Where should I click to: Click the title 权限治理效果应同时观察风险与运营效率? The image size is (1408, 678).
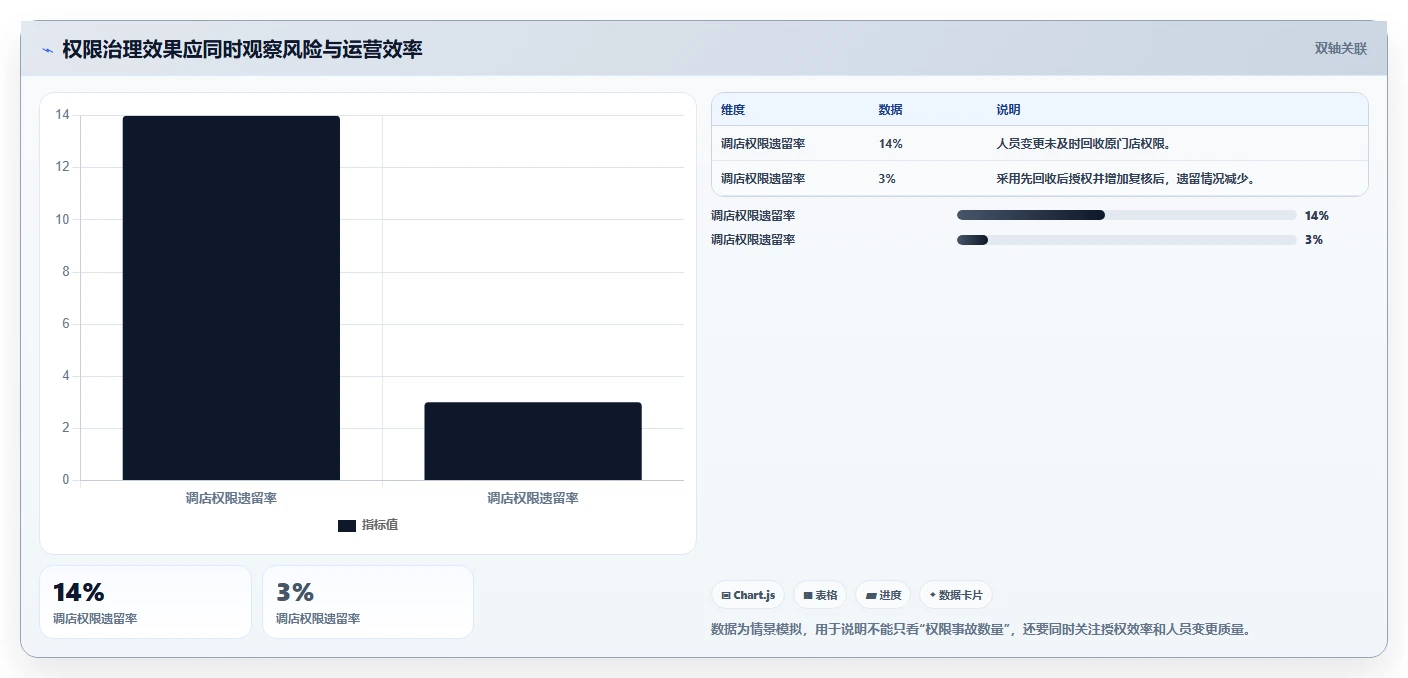pos(242,49)
